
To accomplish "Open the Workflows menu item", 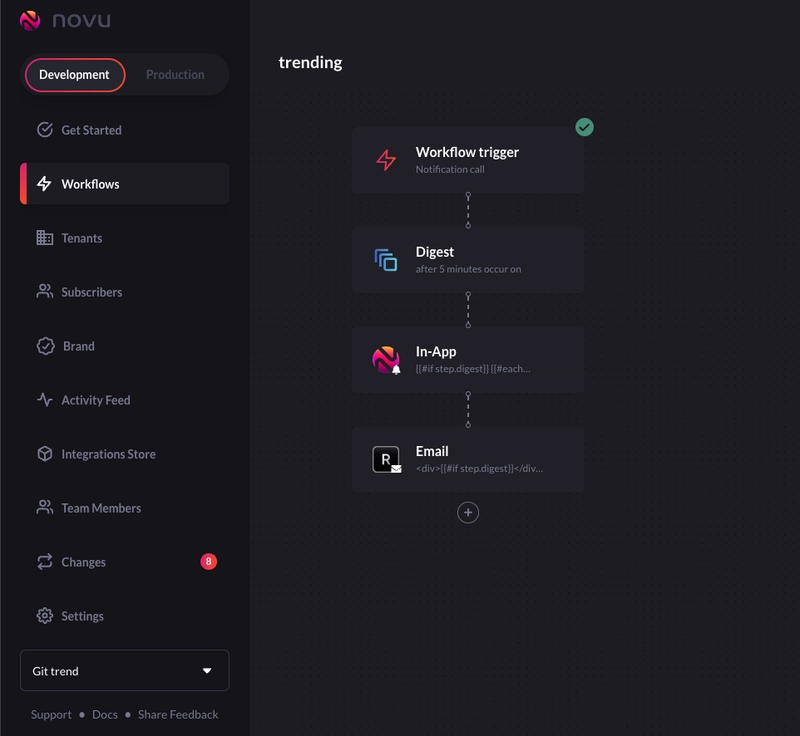I will (124, 184).
